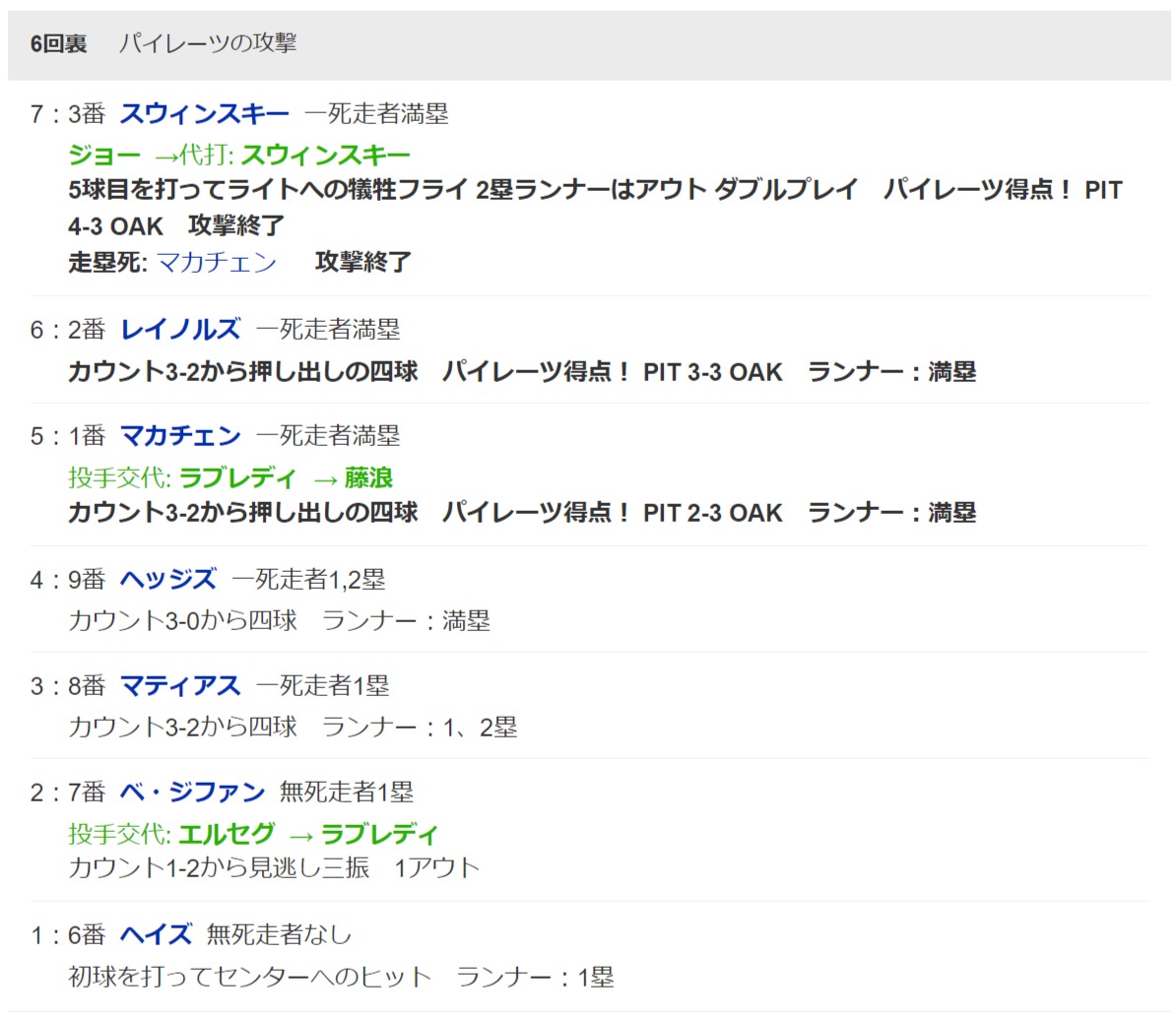Select カウント3-0から四球 text

pos(182,620)
